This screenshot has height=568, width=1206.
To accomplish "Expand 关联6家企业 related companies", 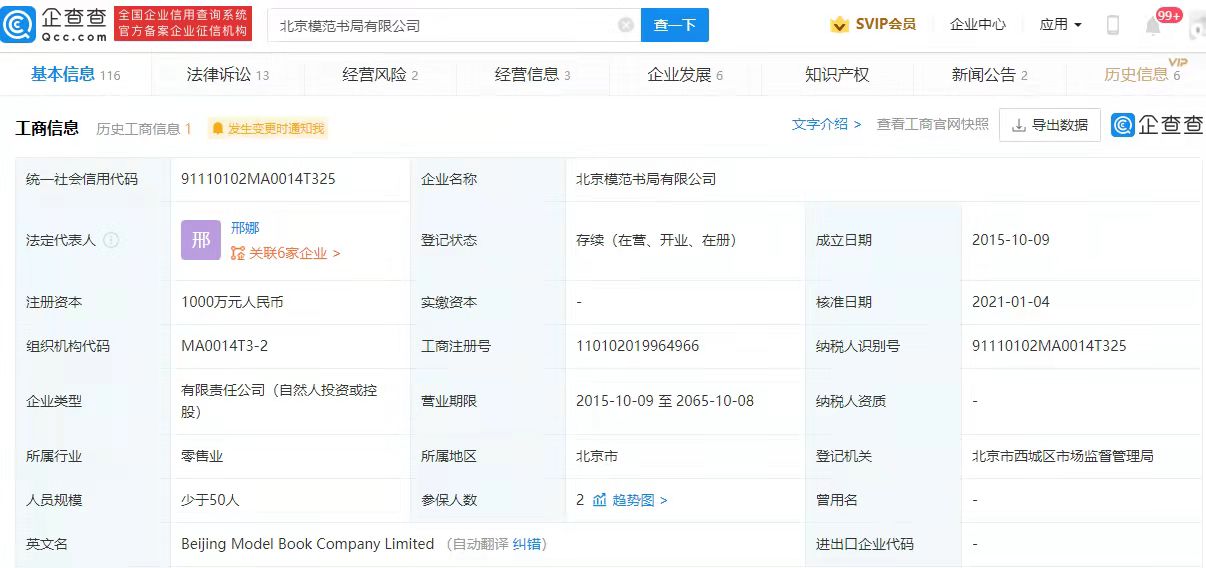I will (x=286, y=253).
